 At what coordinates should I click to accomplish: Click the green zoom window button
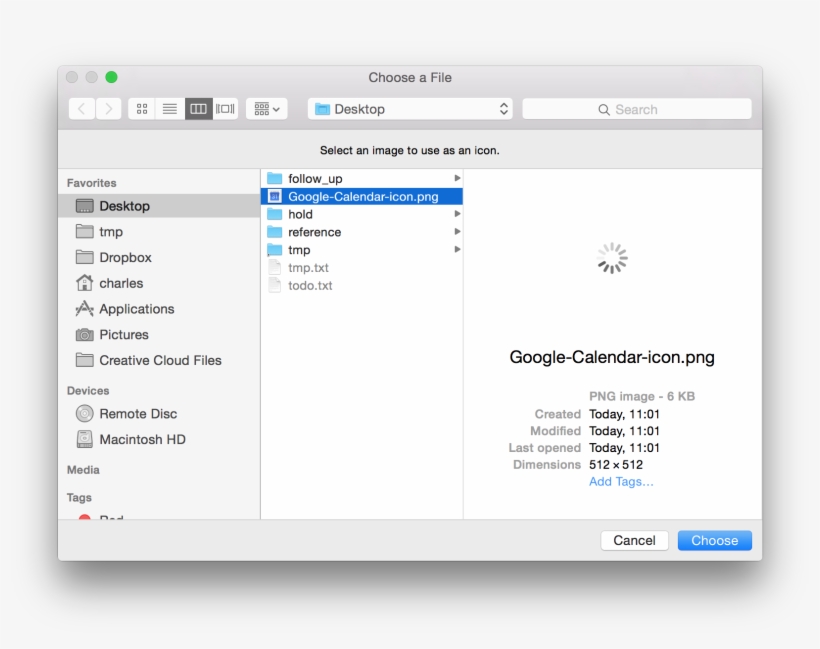click(x=111, y=77)
